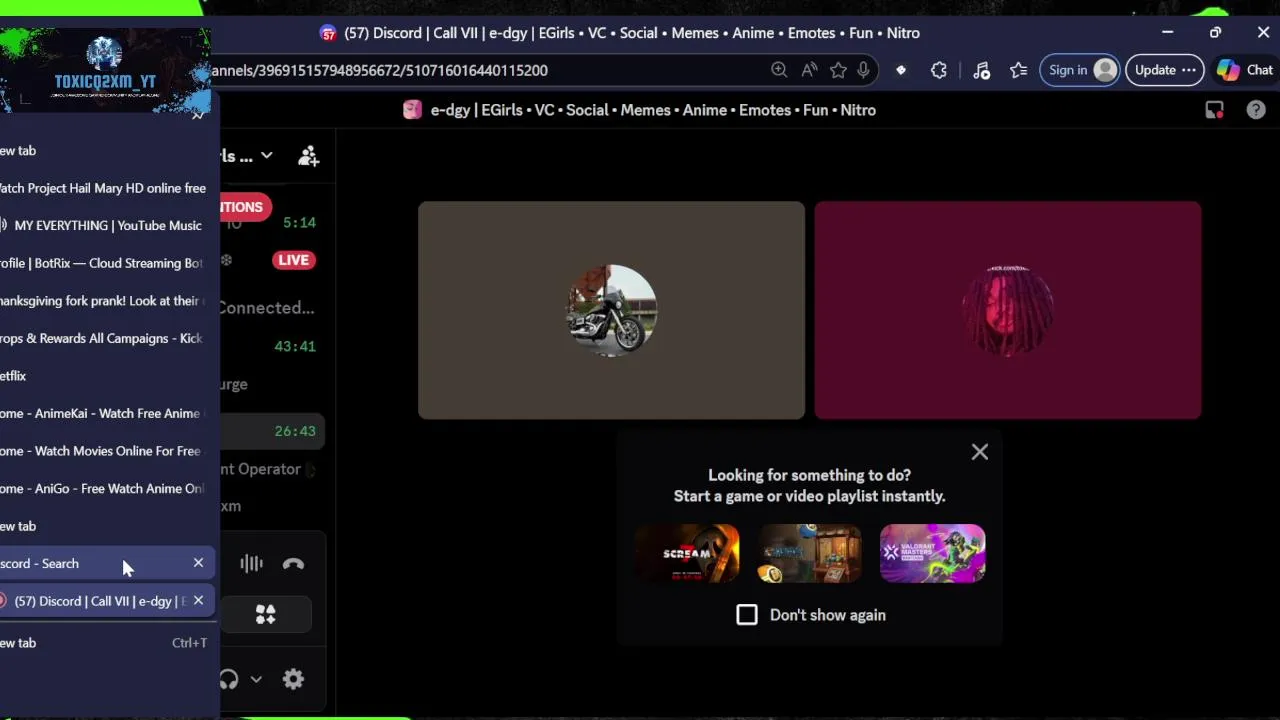The width and height of the screenshot is (1280, 720).
Task: Select New tab entry below AniGo
Action: click(x=105, y=526)
